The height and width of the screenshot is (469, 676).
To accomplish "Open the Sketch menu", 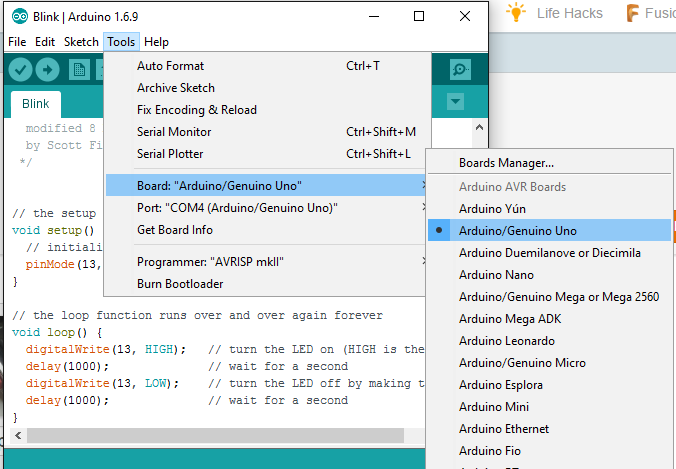I will pos(81,42).
